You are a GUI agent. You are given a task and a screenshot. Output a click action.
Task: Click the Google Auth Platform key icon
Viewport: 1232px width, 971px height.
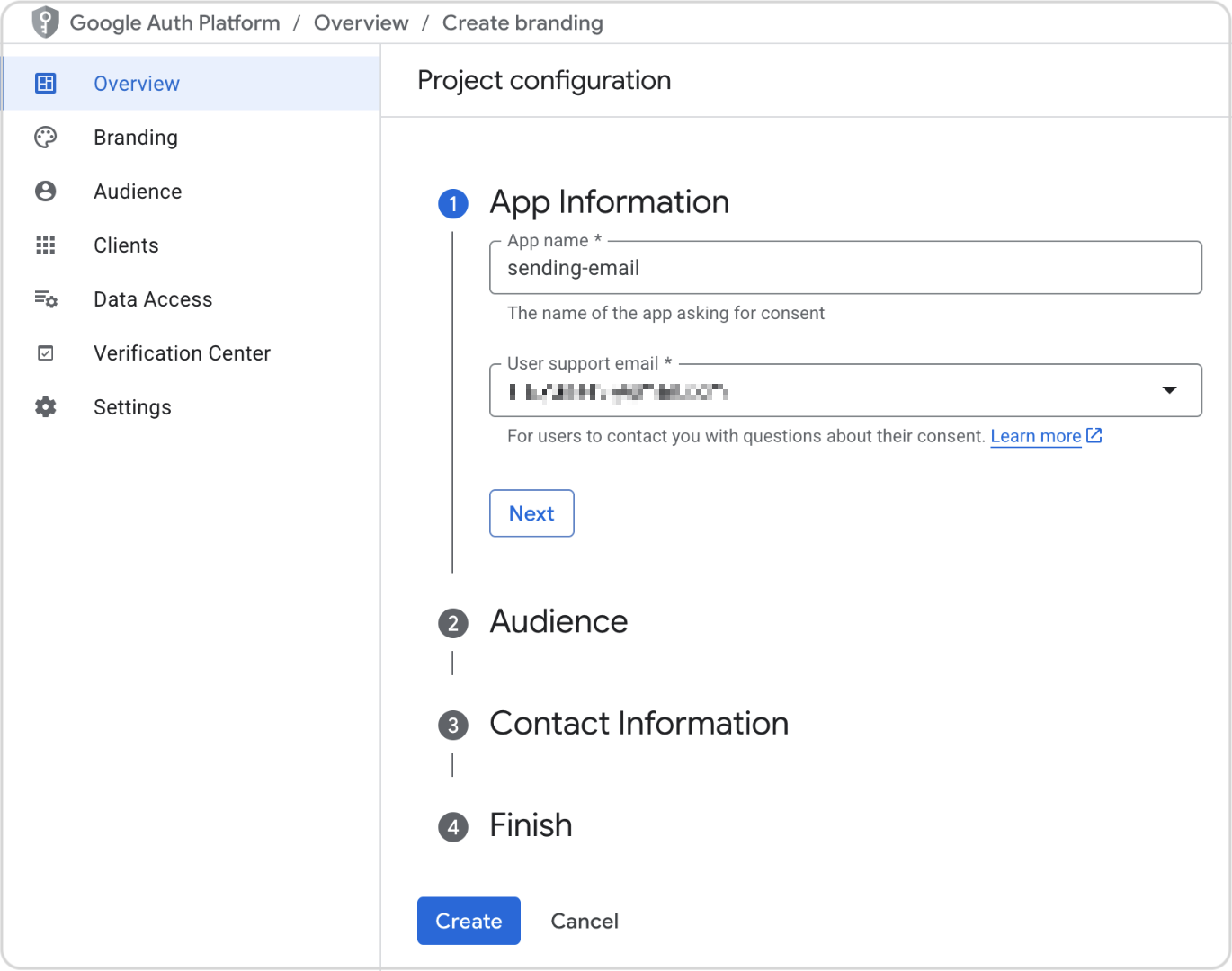point(42,22)
